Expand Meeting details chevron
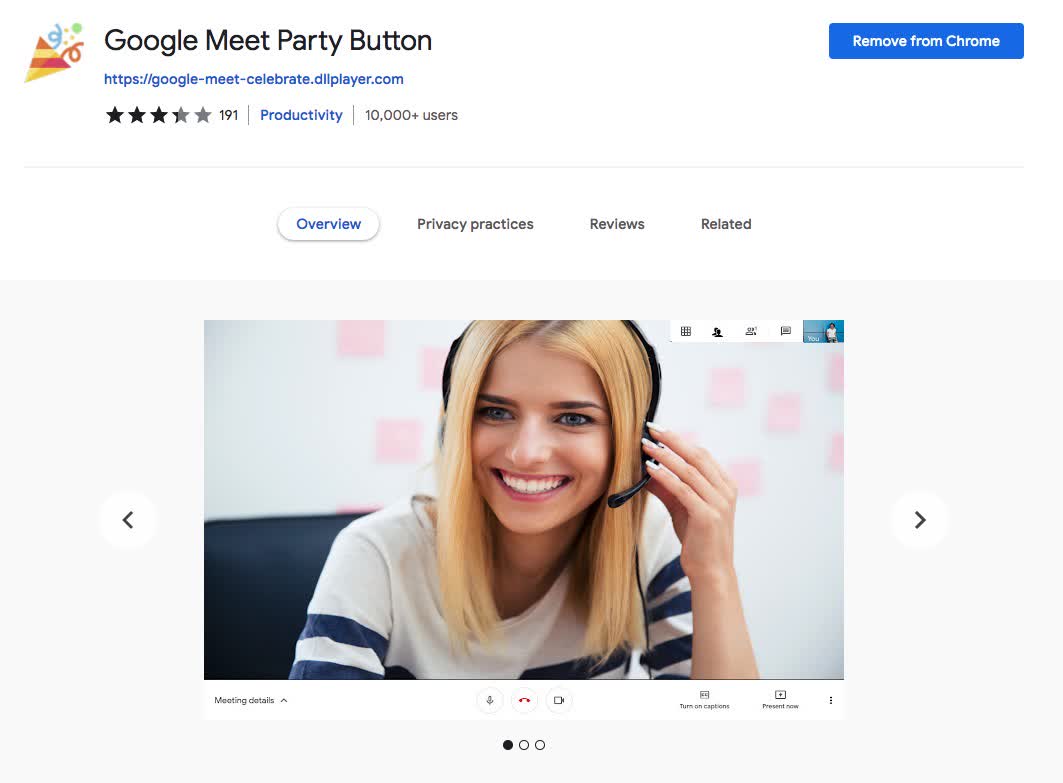 click(x=284, y=700)
